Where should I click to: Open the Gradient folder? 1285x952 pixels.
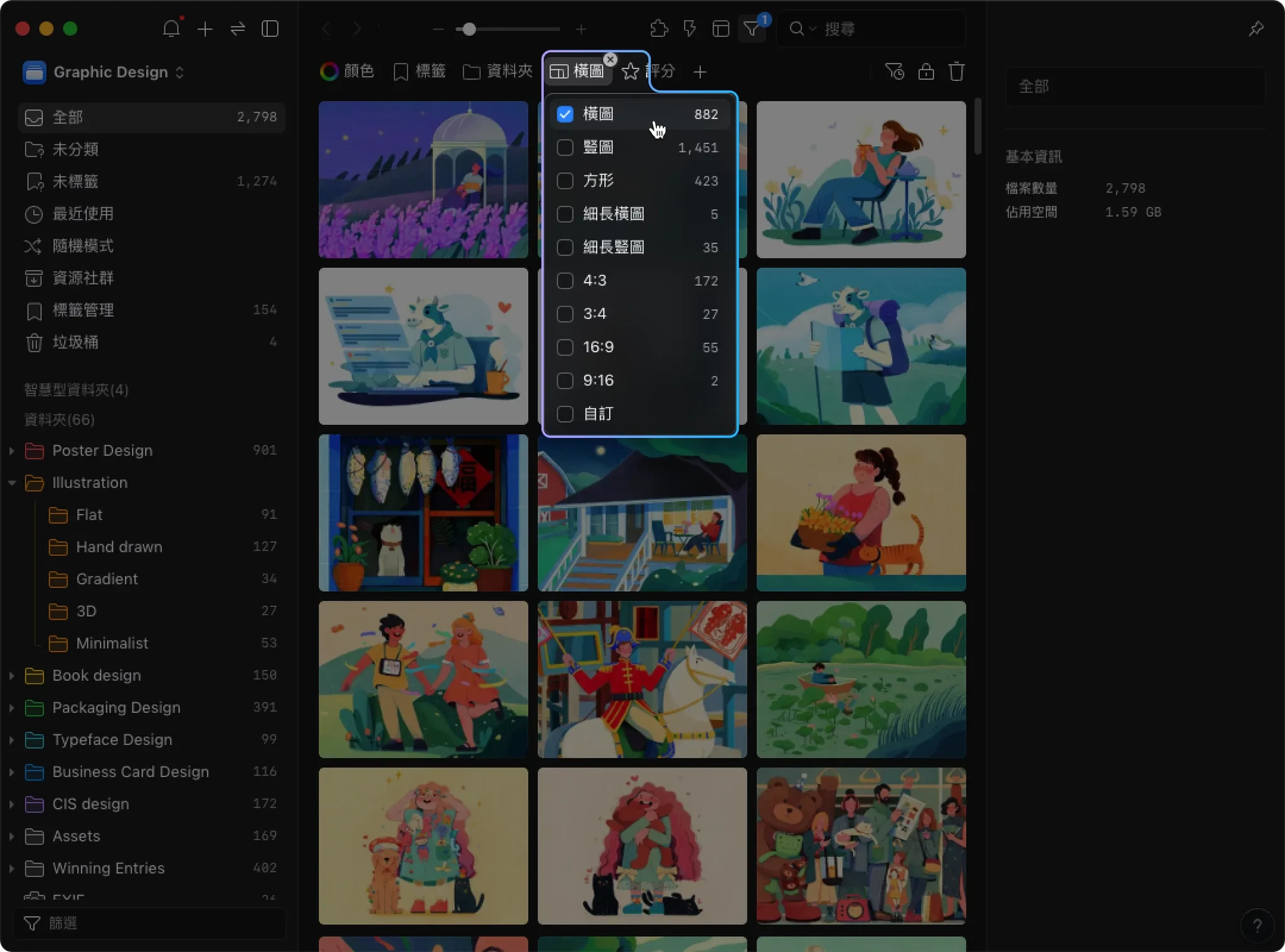[x=163, y=579]
